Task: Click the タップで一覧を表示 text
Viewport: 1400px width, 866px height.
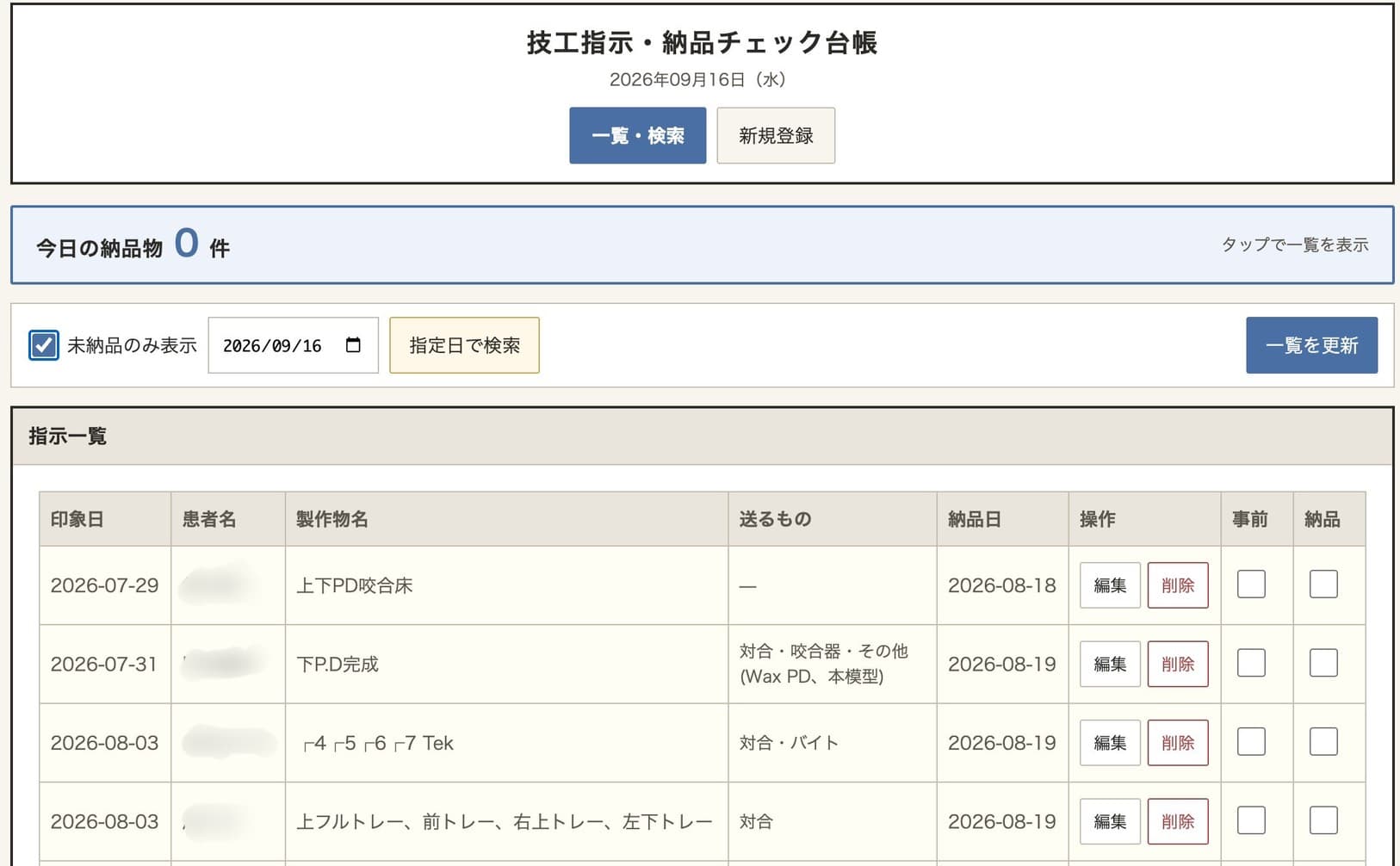Action: point(1295,244)
